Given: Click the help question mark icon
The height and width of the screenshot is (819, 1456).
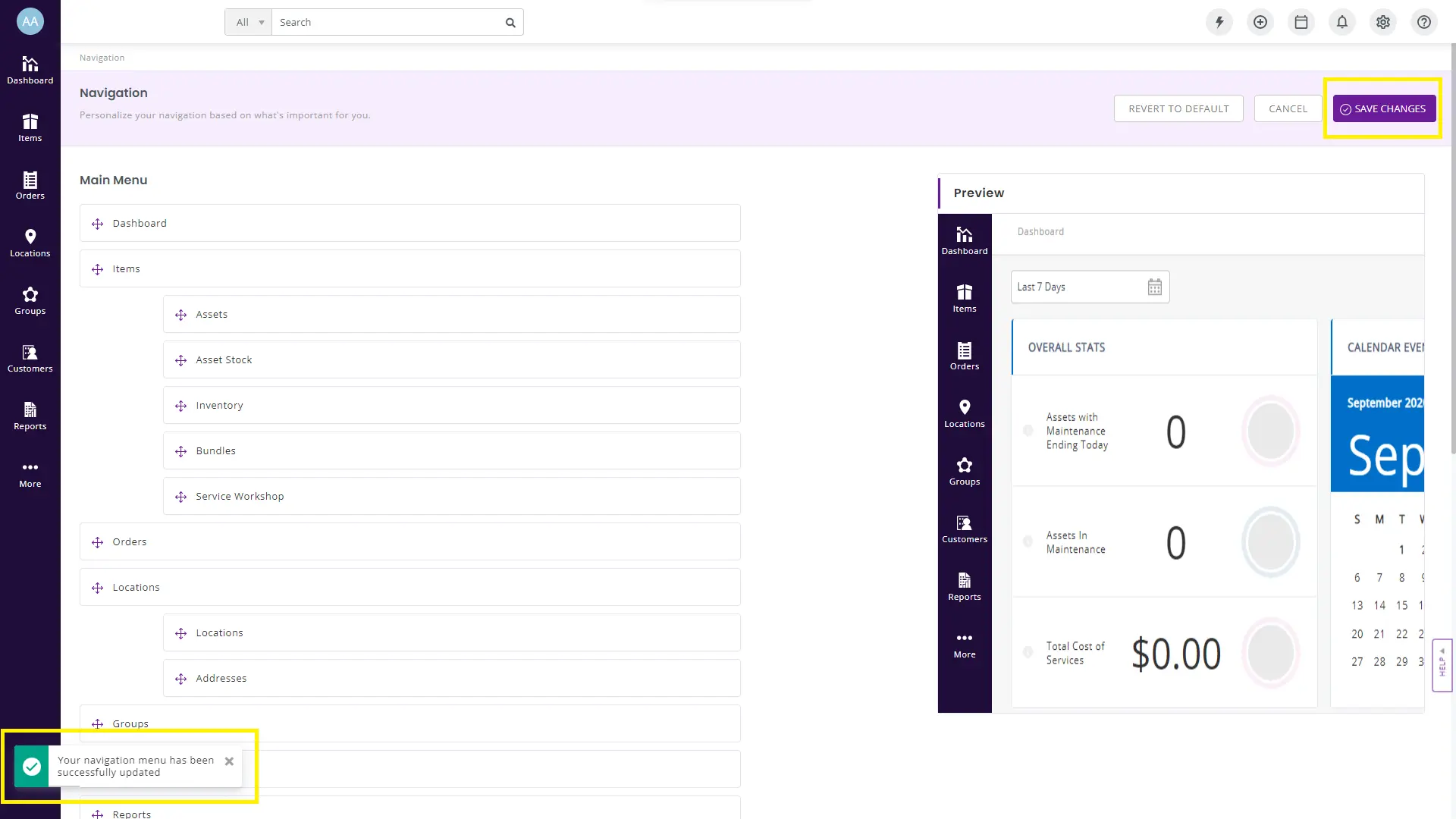Looking at the screenshot, I should pos(1424,22).
